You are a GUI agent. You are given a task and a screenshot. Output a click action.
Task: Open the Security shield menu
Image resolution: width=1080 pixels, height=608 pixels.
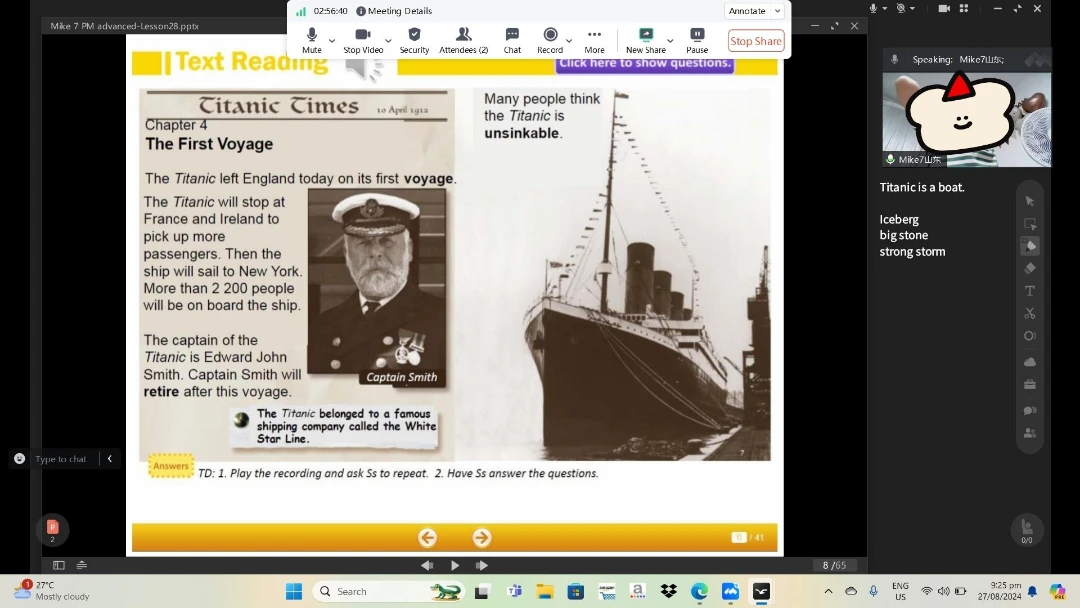(414, 41)
